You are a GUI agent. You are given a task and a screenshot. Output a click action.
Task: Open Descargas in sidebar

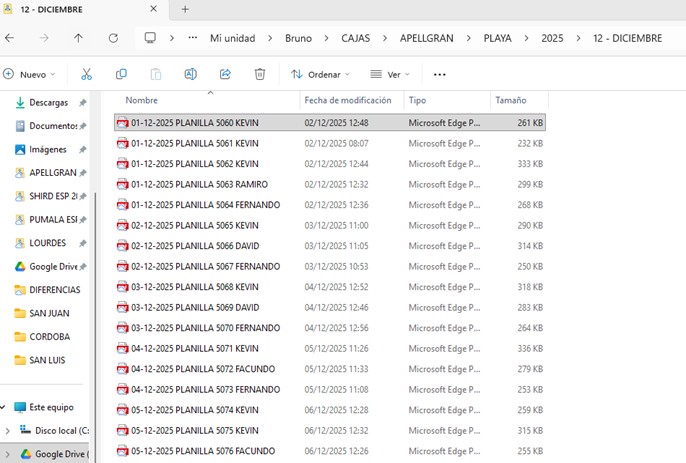point(48,102)
